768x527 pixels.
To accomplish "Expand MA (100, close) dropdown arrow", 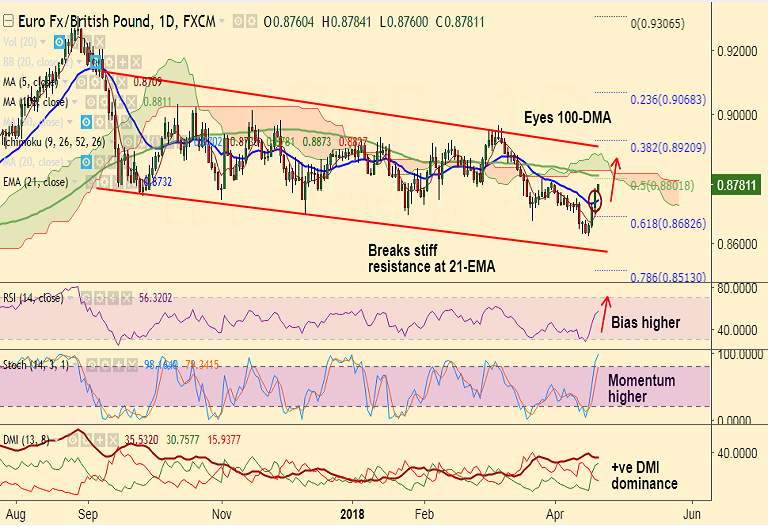I will click(74, 102).
